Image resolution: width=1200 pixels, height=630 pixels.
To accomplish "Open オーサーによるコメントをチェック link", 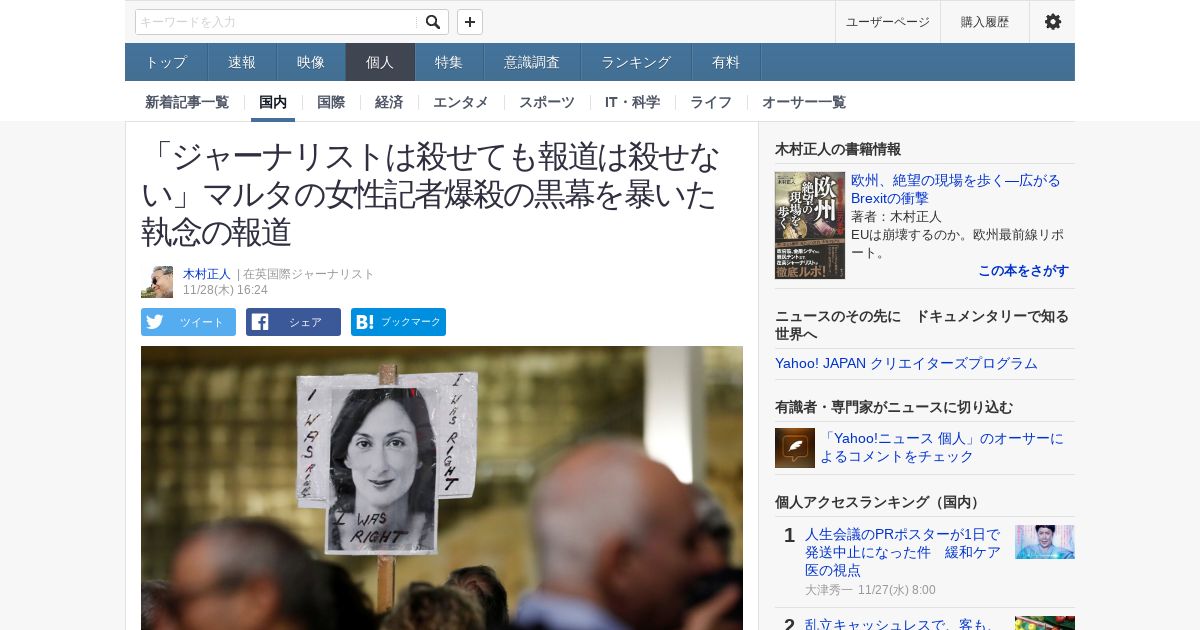I will point(943,447).
